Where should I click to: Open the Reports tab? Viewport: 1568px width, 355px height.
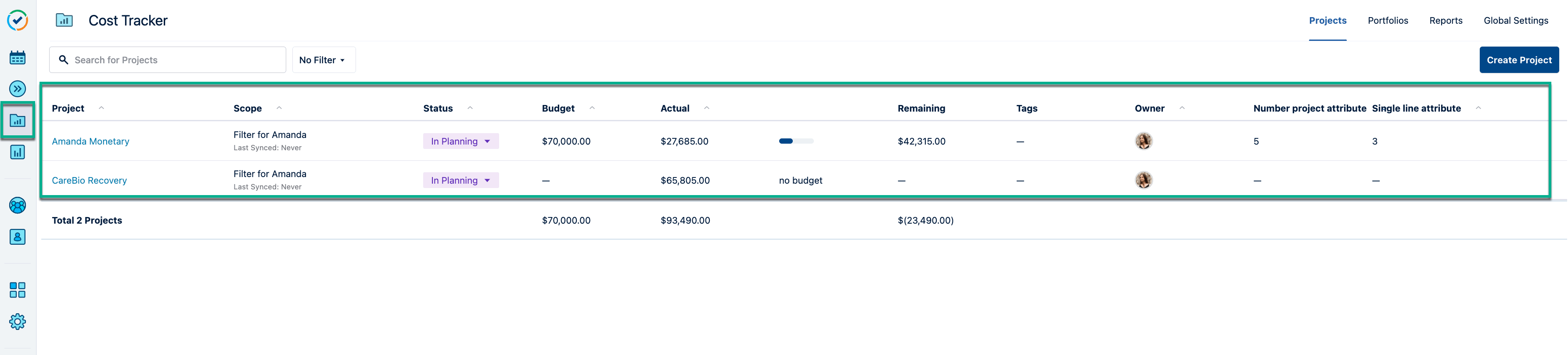point(1446,20)
